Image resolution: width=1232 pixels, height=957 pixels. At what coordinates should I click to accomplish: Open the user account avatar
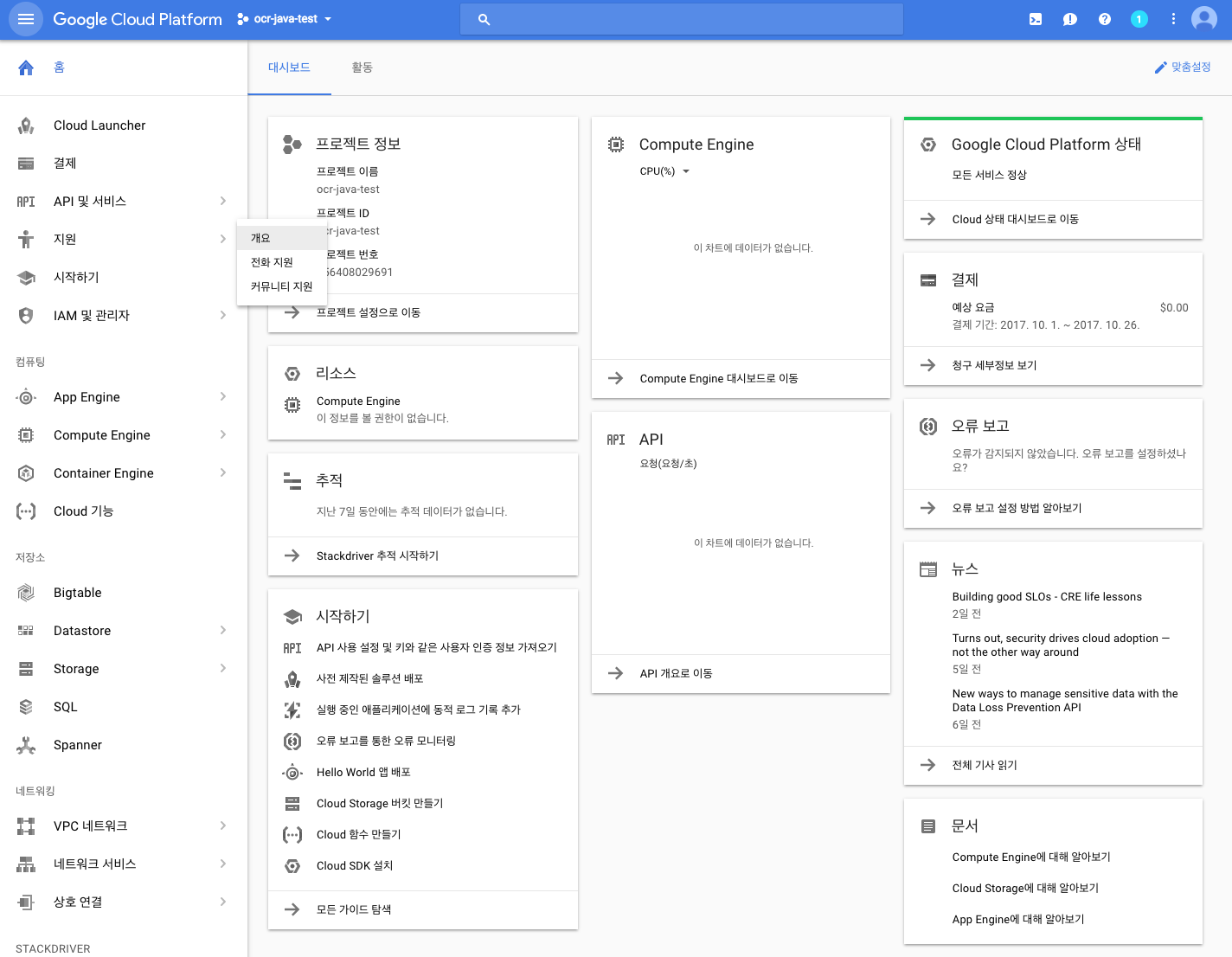tap(1204, 19)
